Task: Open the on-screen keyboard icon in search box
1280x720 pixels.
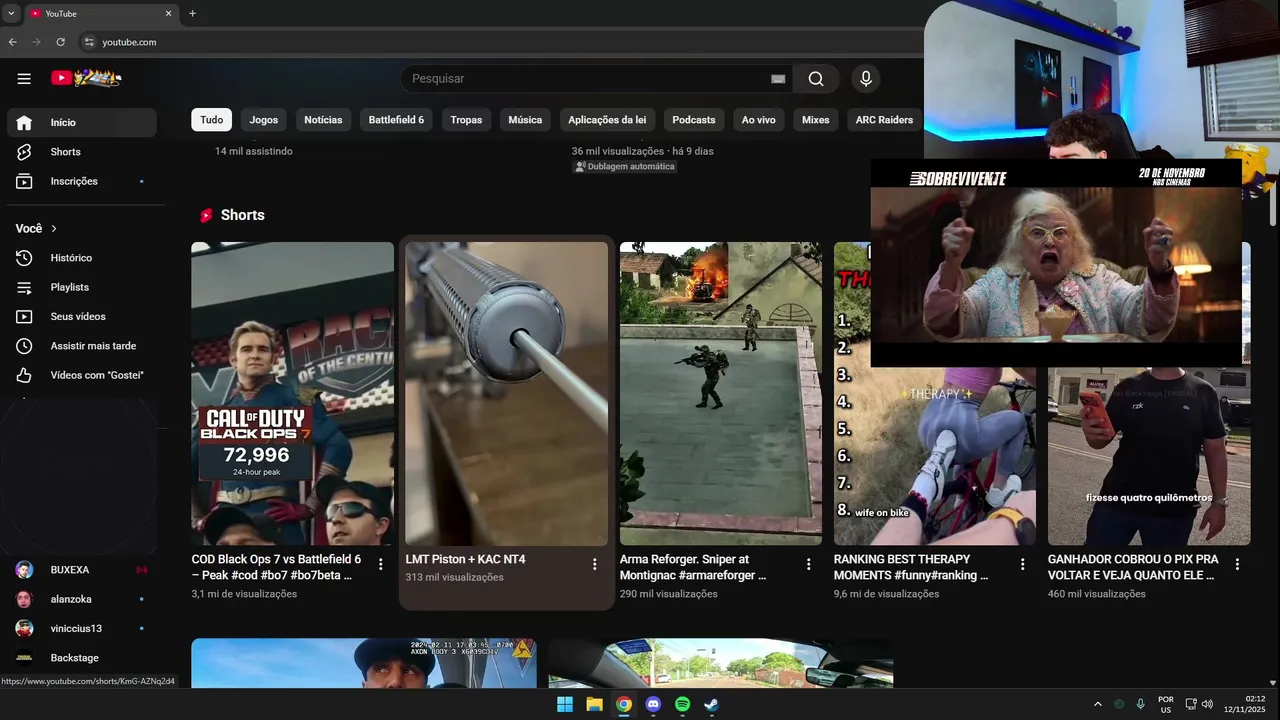Action: point(778,79)
